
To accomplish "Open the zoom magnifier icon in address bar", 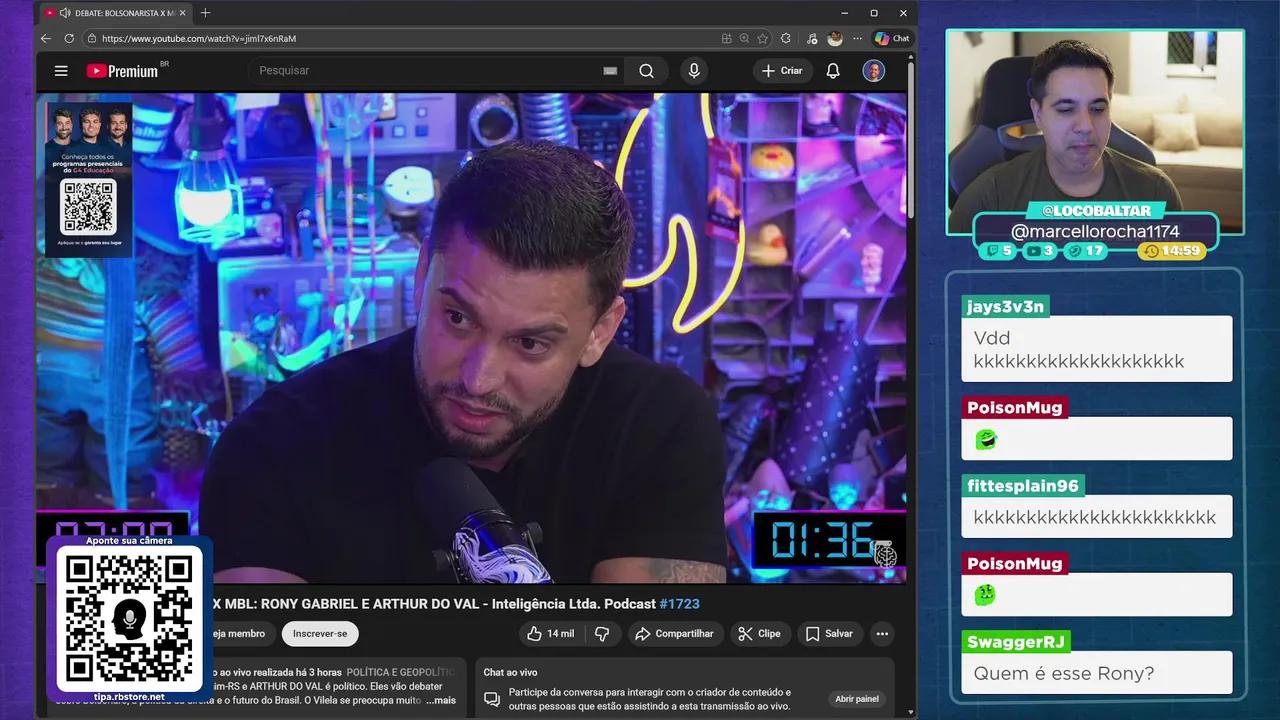I will point(745,38).
